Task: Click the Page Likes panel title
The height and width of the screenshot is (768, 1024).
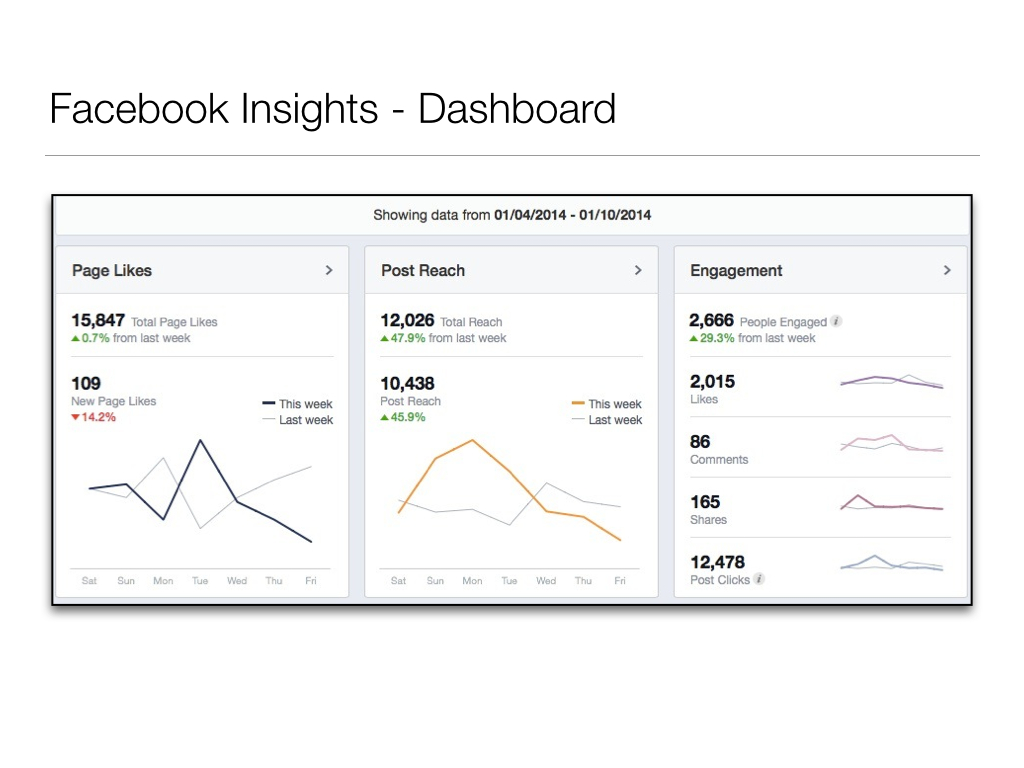Action: click(112, 271)
